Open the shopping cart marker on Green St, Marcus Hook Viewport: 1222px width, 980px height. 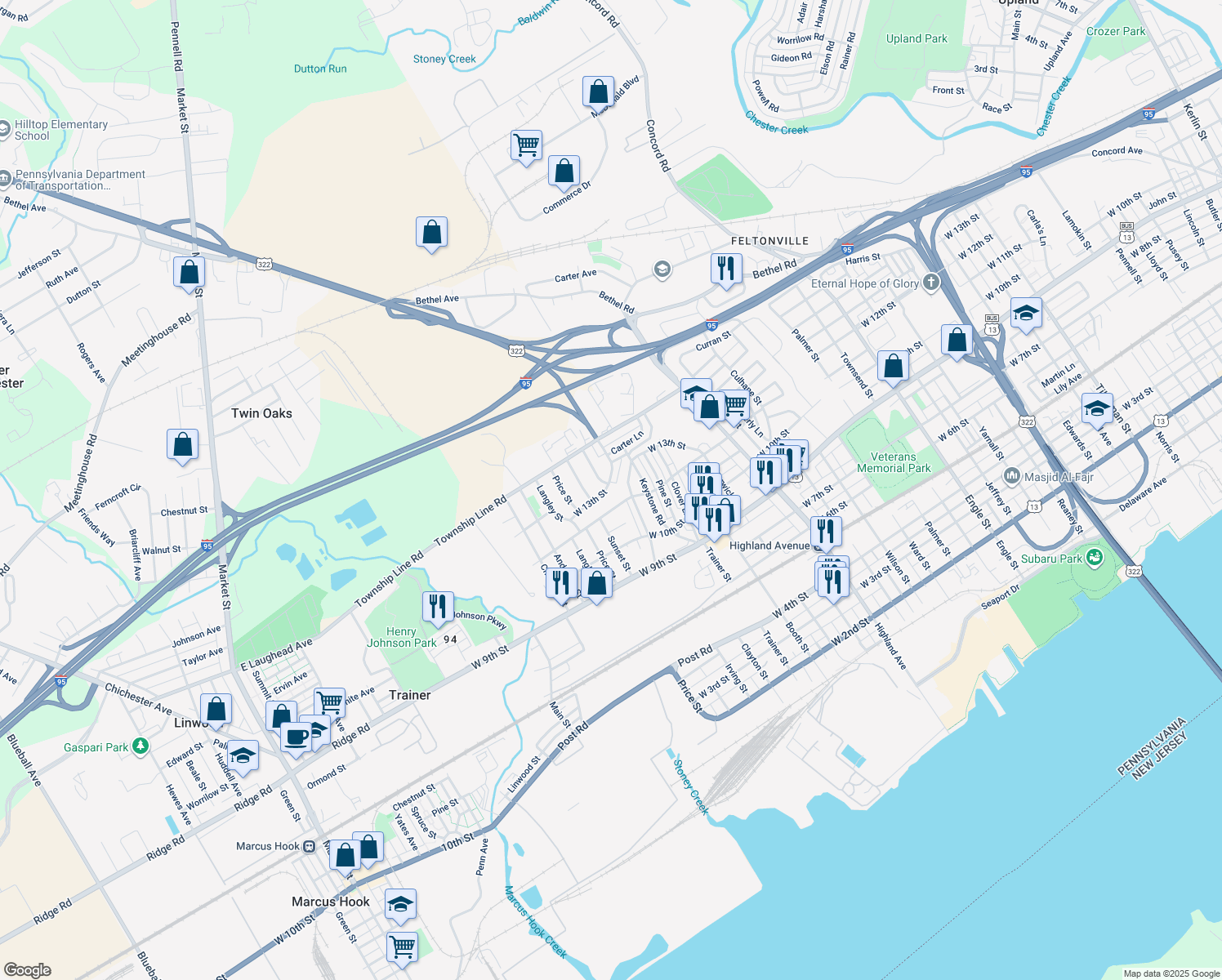pyautogui.click(x=402, y=948)
